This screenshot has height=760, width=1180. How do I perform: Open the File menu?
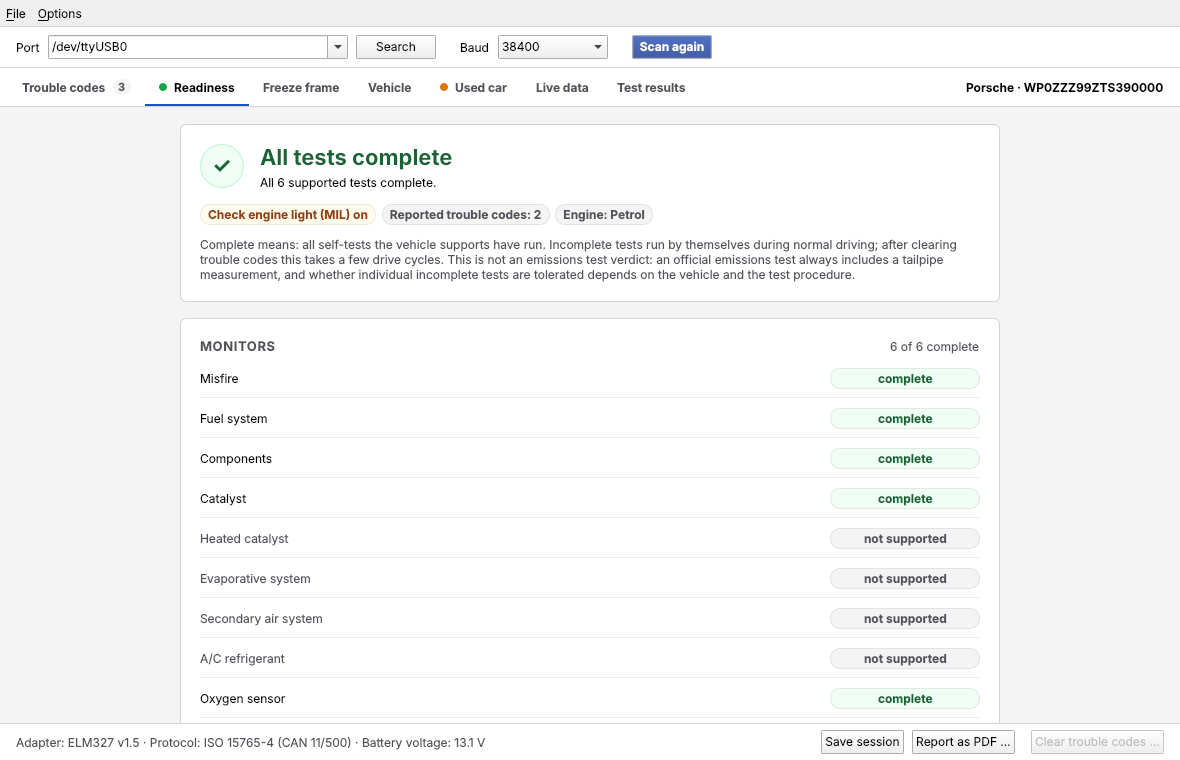click(16, 14)
